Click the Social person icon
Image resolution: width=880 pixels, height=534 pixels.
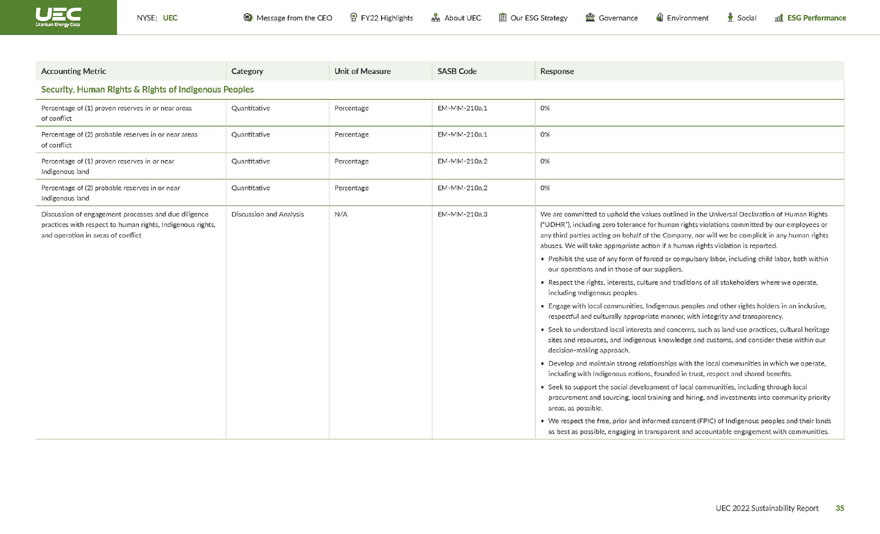(x=730, y=18)
